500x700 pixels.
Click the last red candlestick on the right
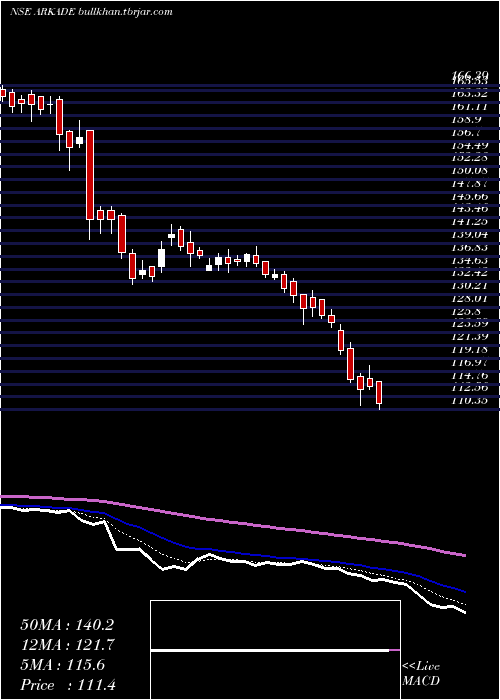click(379, 392)
